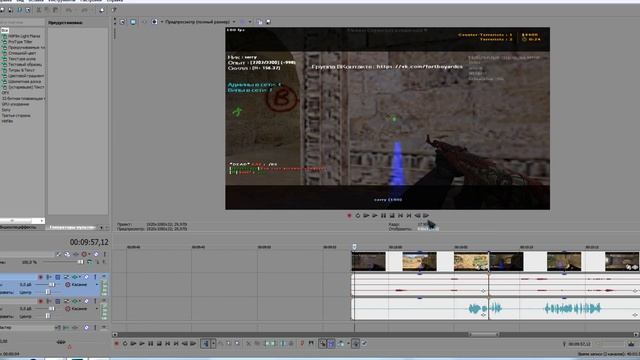Start recording from preview window transport
640x360 pixels.
[x=349, y=216]
